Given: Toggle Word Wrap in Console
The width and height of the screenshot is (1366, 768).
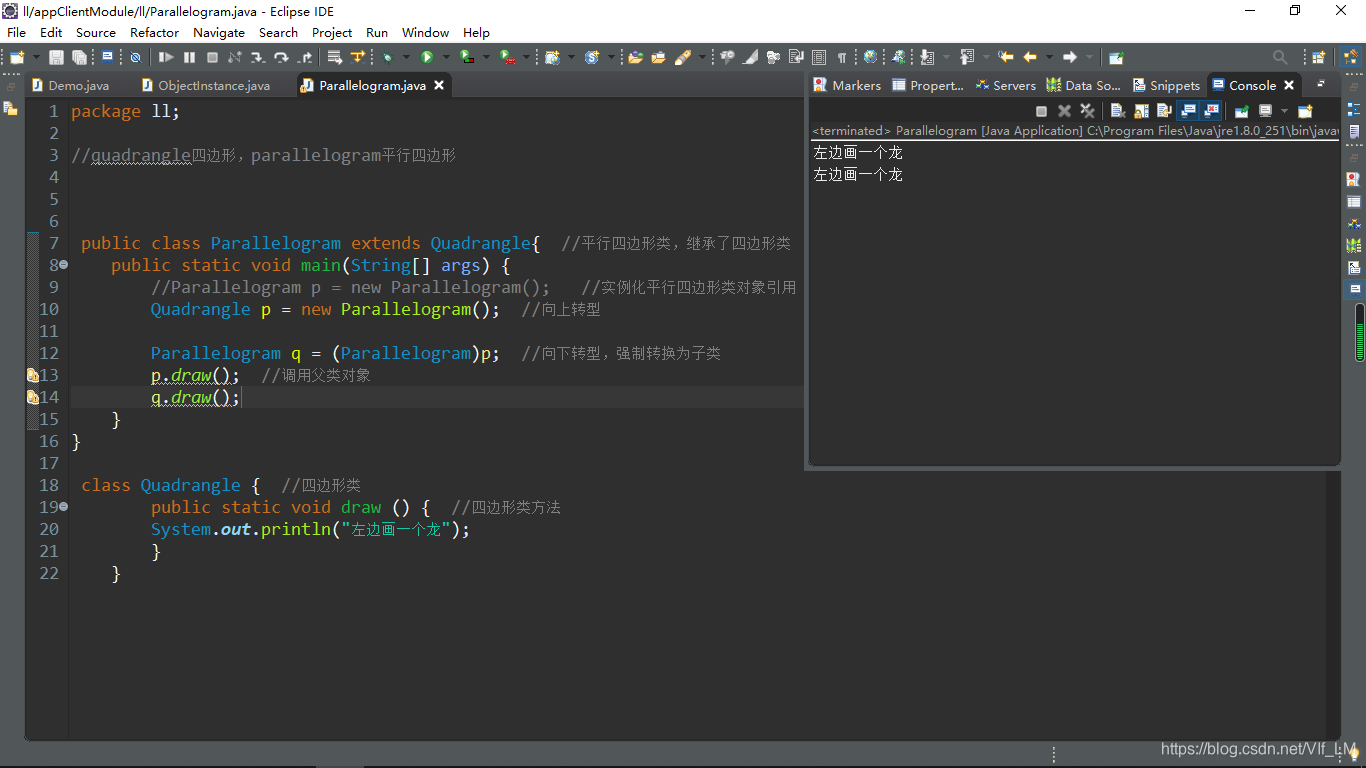Looking at the screenshot, I should pyautogui.click(x=1165, y=111).
